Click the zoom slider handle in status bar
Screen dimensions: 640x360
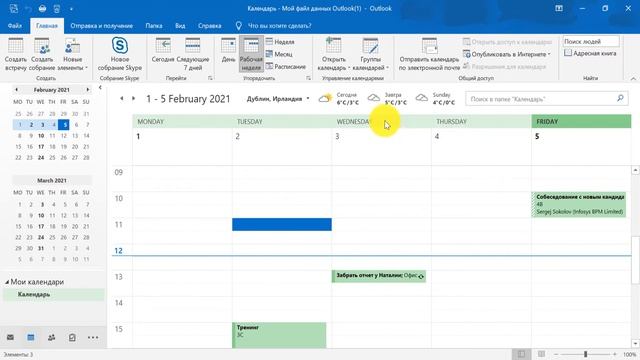coord(585,354)
